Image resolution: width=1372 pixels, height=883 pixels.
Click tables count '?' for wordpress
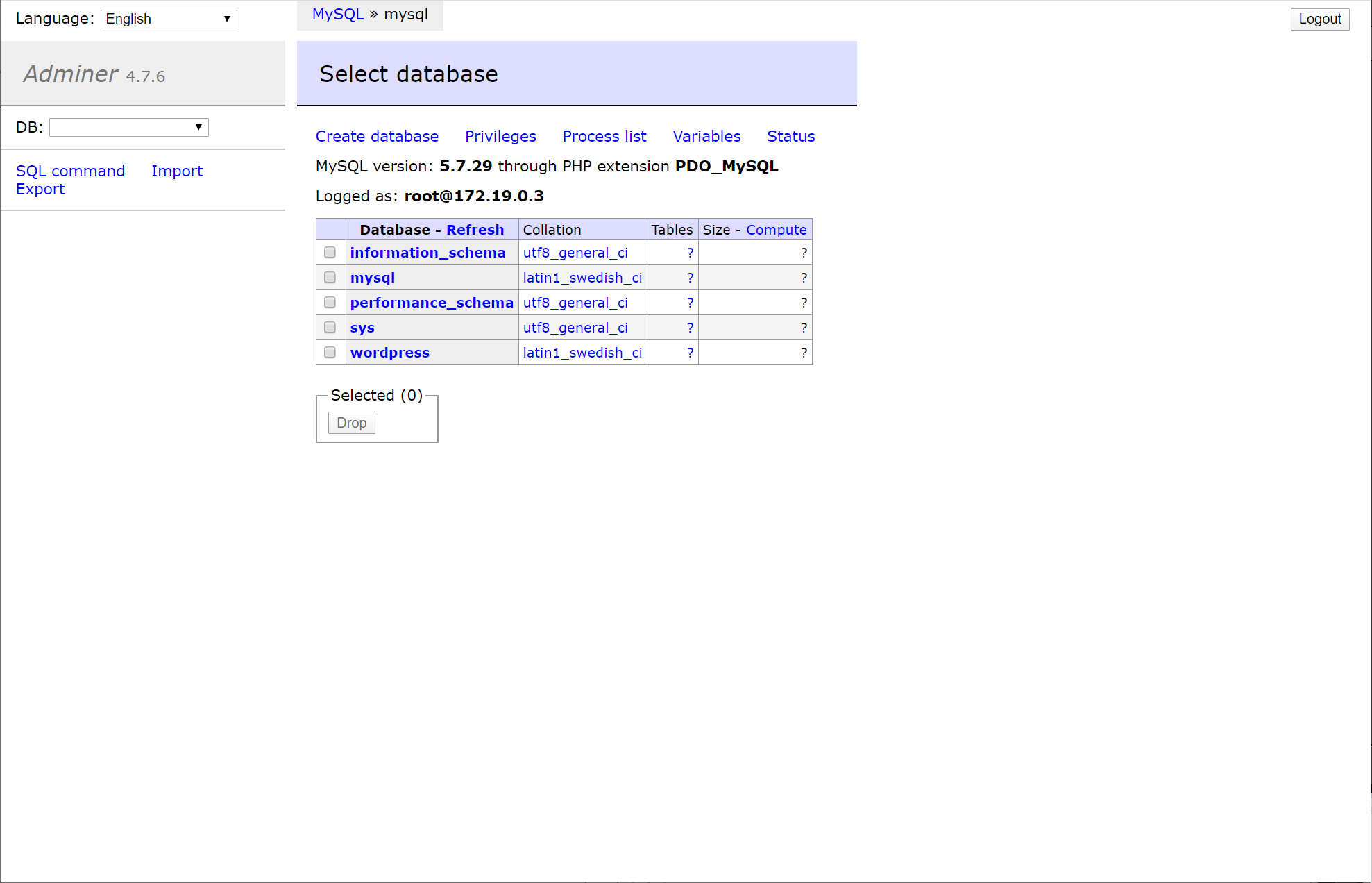tap(690, 353)
